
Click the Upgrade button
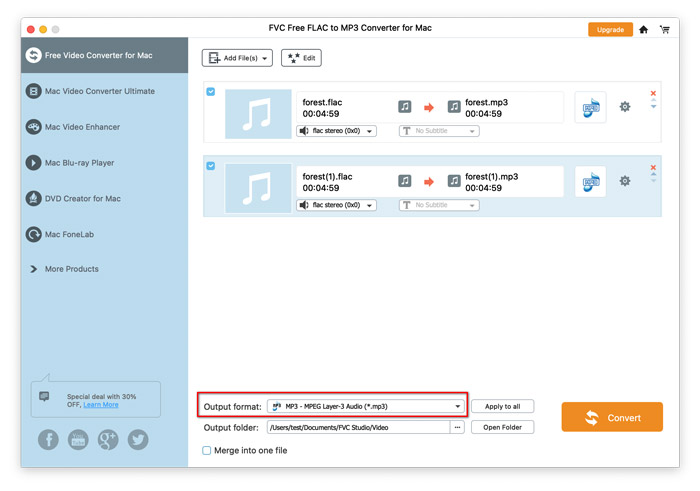coord(610,29)
